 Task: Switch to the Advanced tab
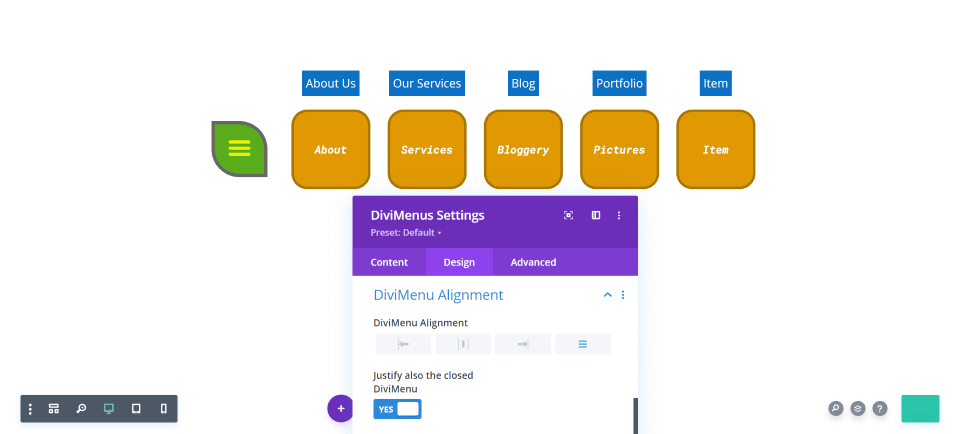(533, 262)
